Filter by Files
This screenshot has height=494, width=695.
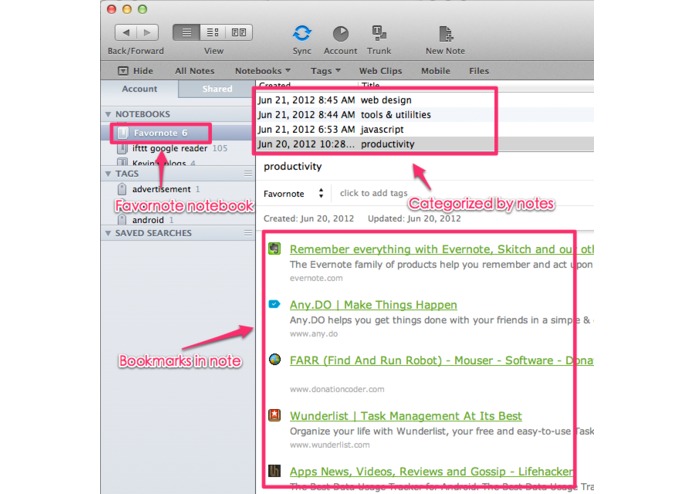(x=479, y=71)
